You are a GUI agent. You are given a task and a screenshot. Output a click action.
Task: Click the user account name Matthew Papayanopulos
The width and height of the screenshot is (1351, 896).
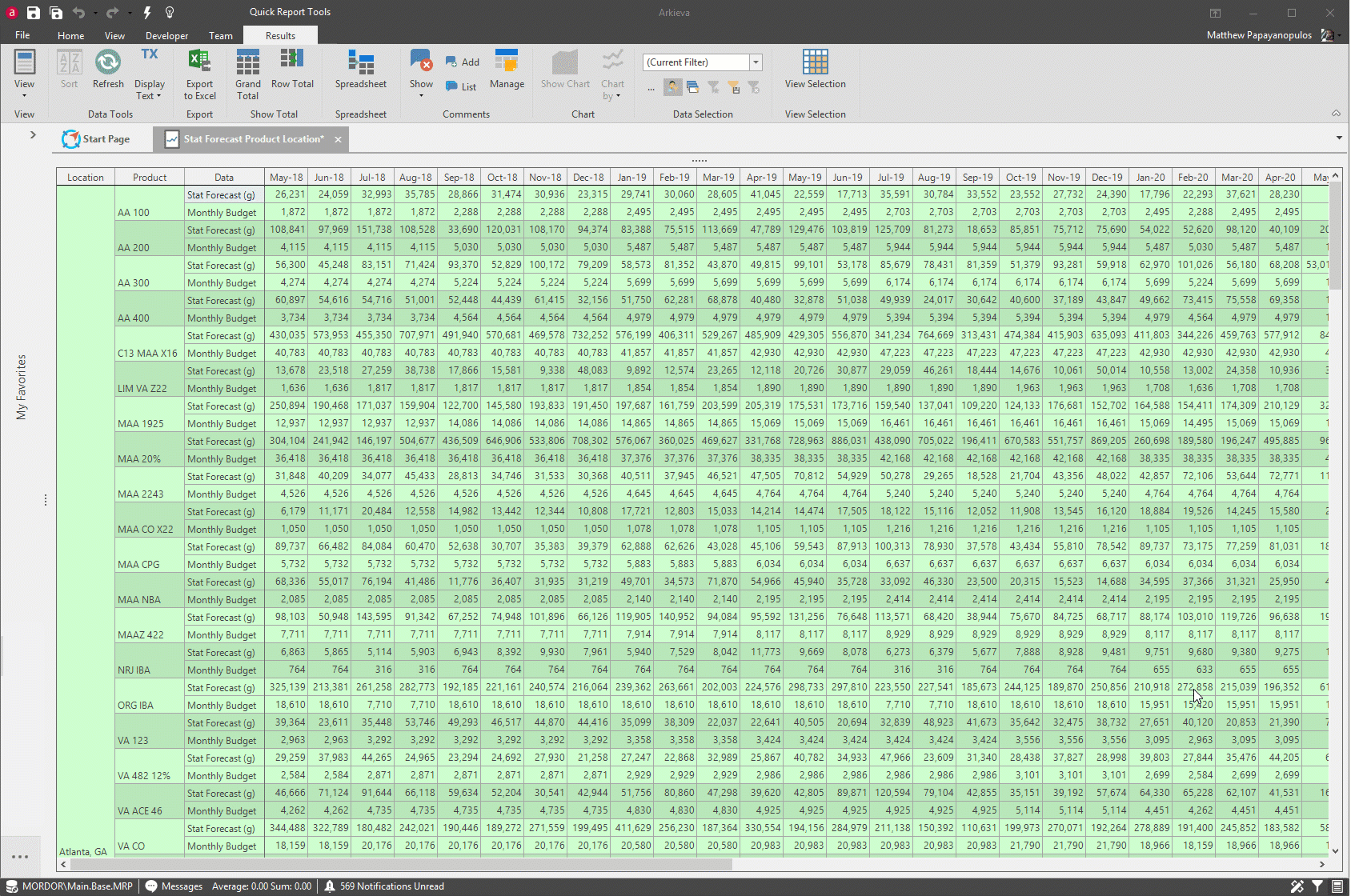pyautogui.click(x=1259, y=35)
